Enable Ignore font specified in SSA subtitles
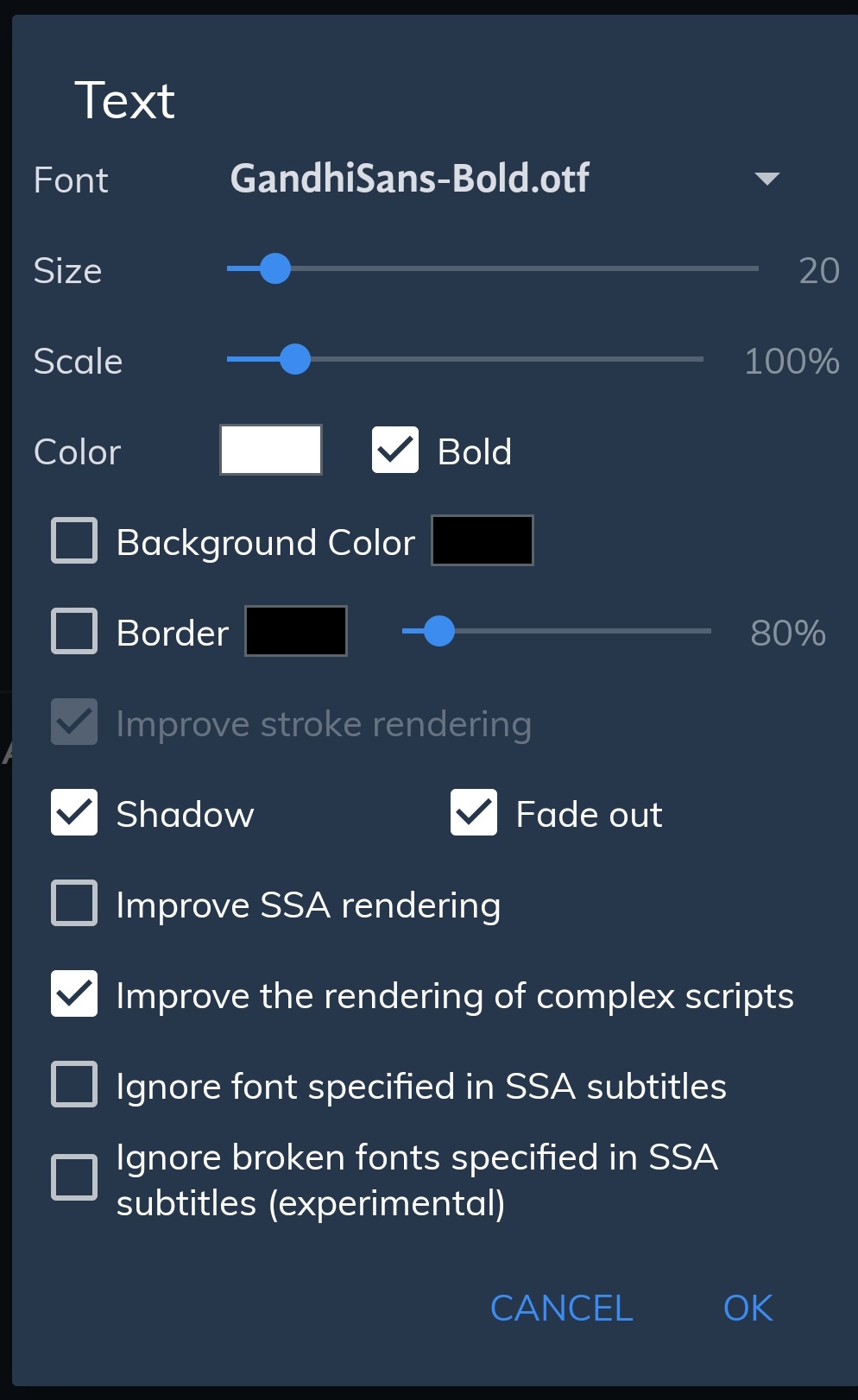Viewport: 858px width, 1400px height. click(74, 1085)
